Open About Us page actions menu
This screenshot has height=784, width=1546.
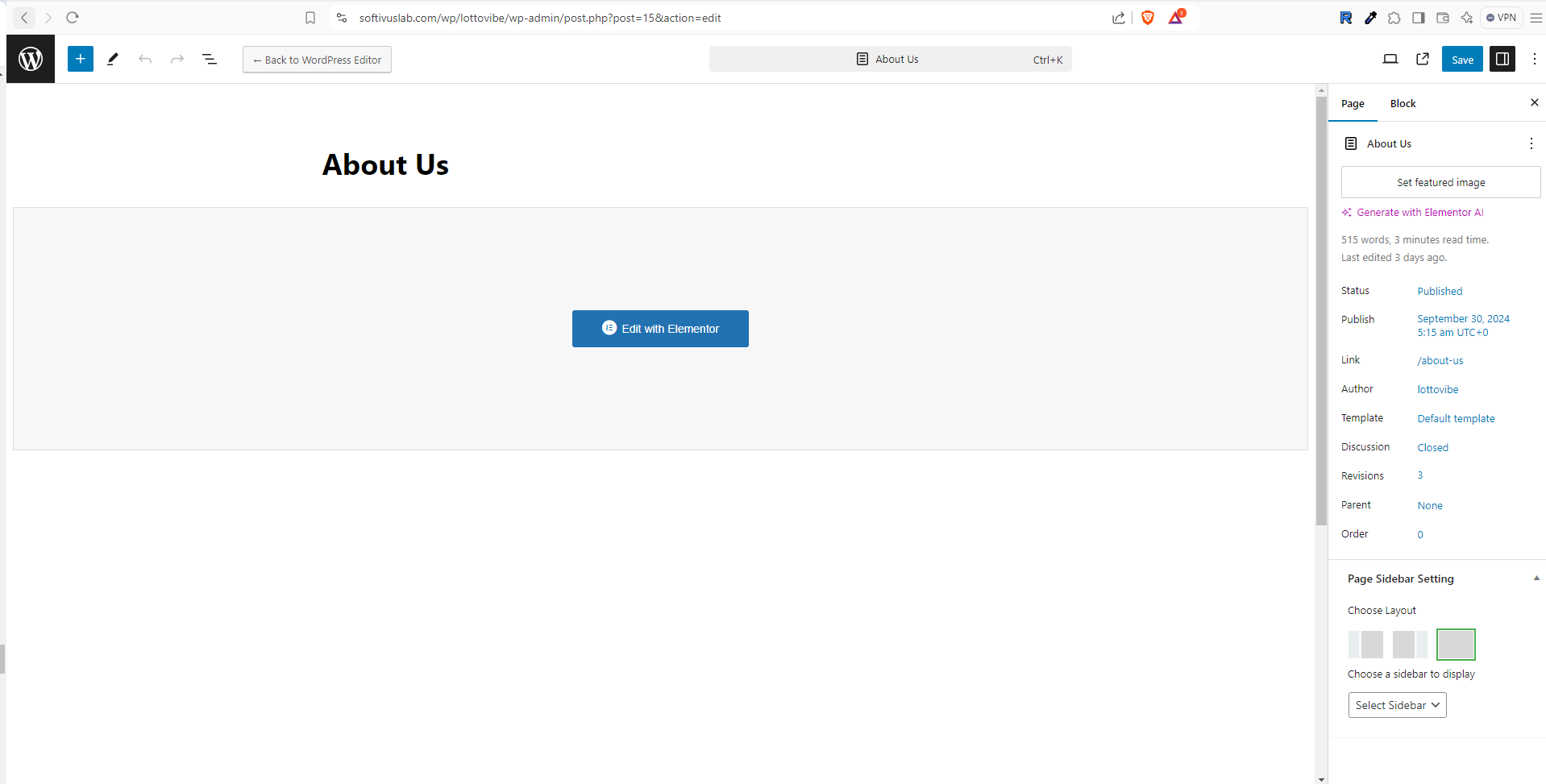[x=1531, y=143]
